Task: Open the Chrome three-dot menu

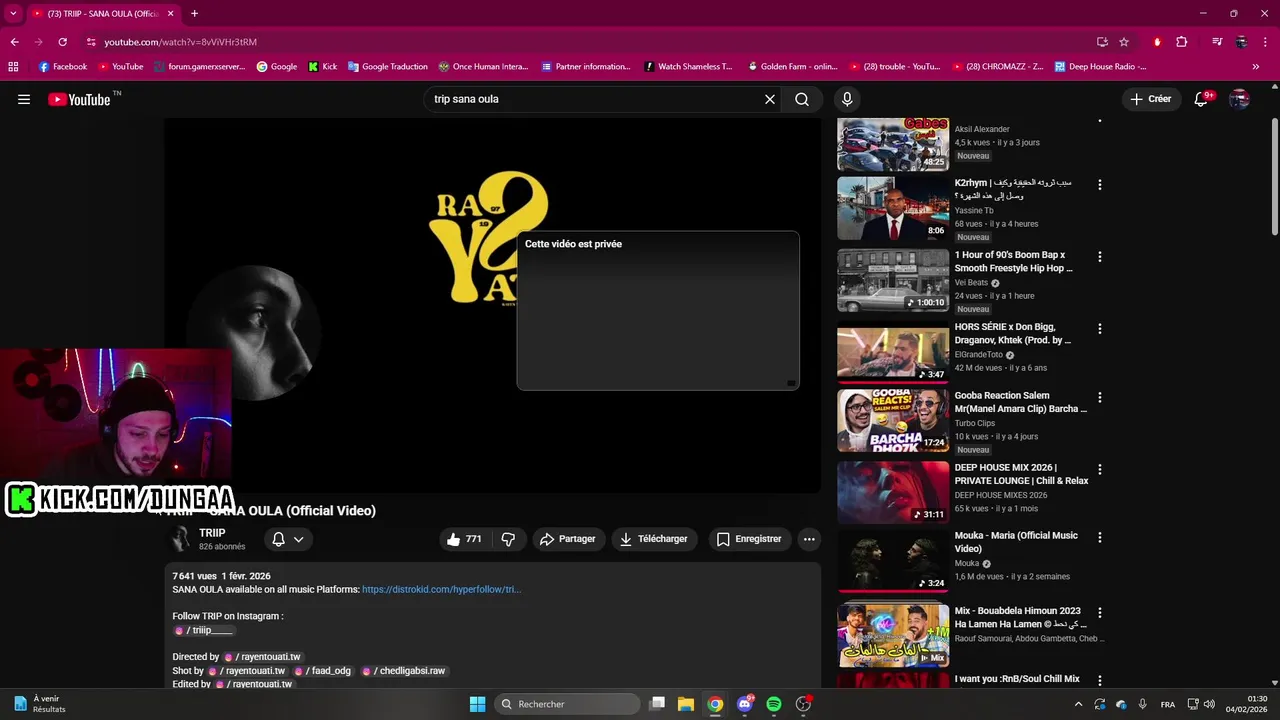Action: pos(1266,42)
